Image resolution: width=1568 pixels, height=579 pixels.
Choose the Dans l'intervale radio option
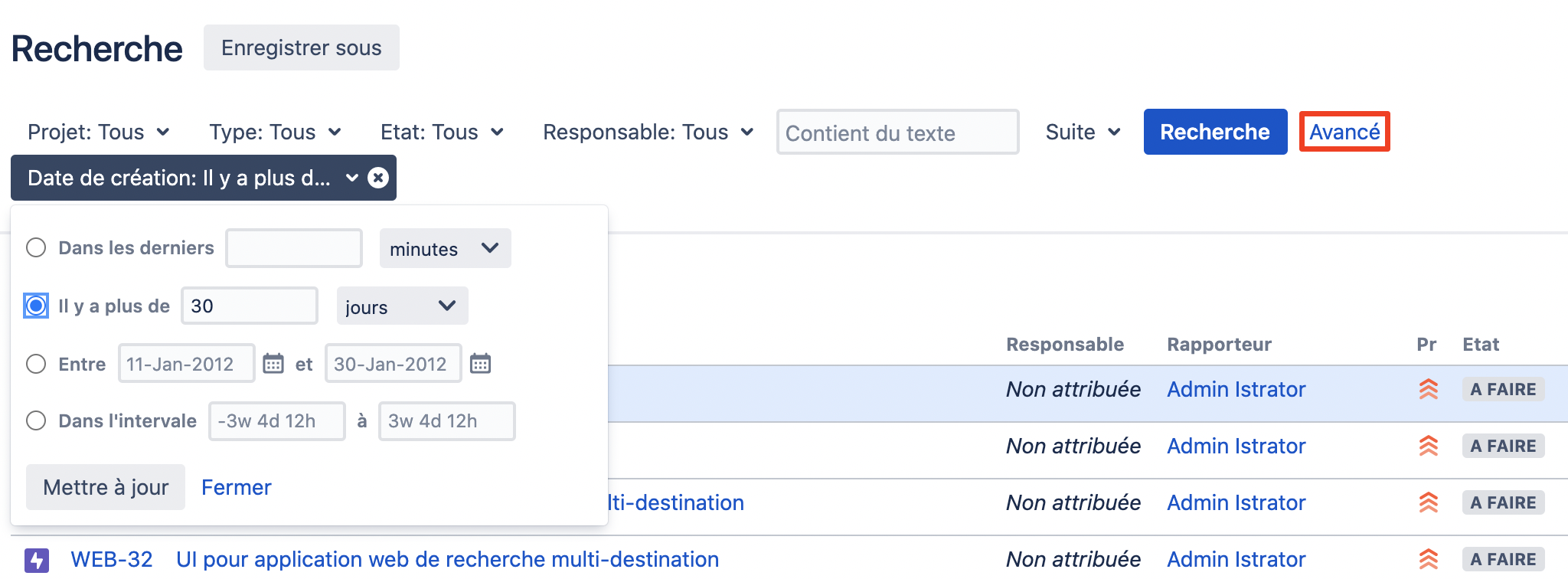[36, 420]
